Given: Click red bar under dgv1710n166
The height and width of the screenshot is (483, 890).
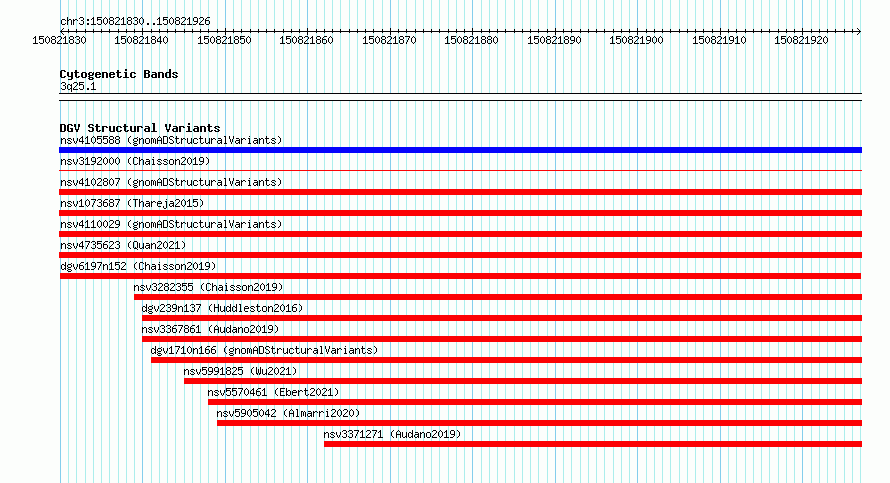Looking at the screenshot, I should (x=506, y=360).
